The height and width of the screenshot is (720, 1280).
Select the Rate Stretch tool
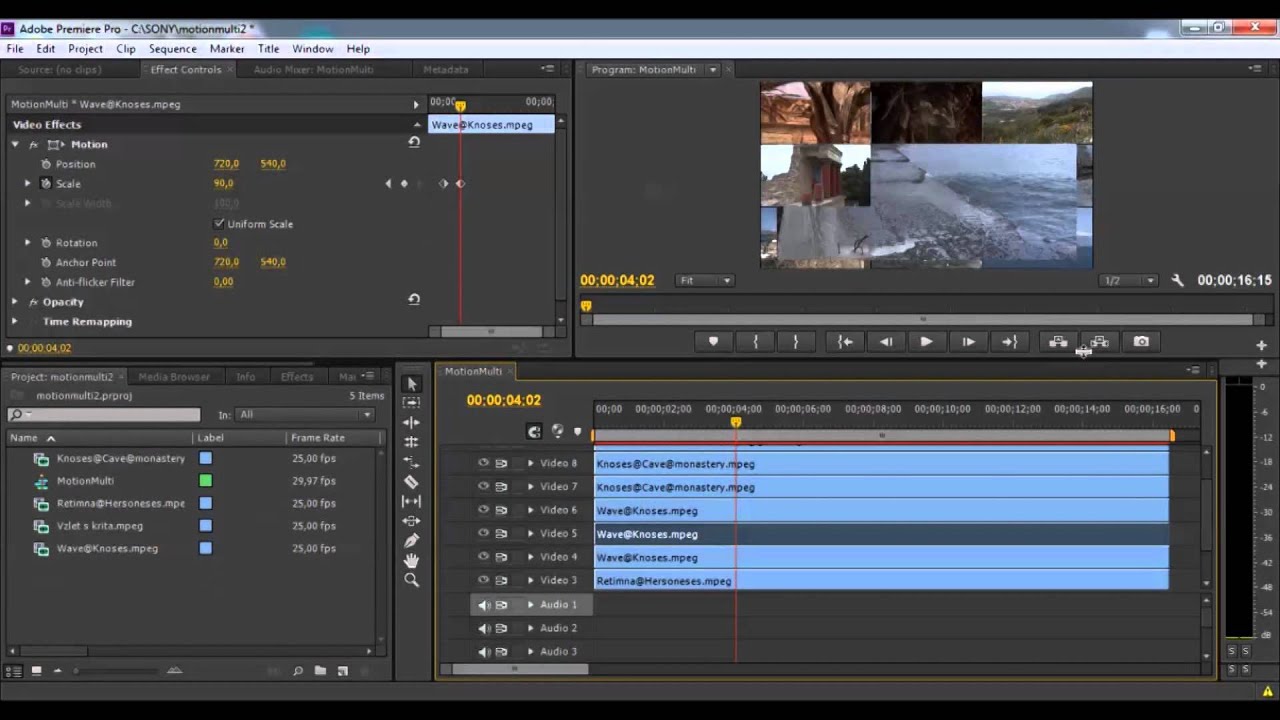pyautogui.click(x=411, y=462)
